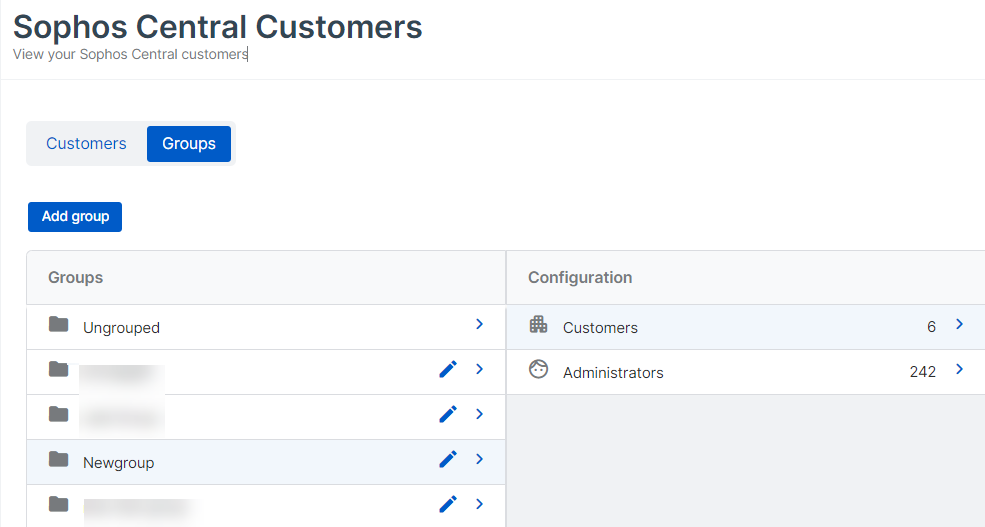
Task: Click the face icon beside Administrators
Action: [x=539, y=370]
